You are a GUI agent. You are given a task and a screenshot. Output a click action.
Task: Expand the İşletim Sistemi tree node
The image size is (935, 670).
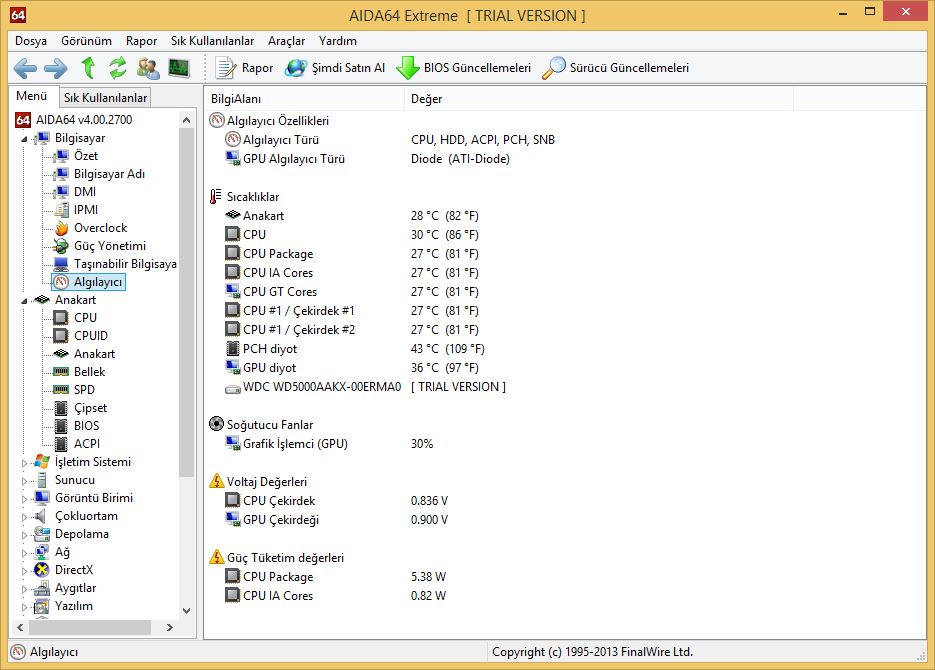click(x=25, y=462)
